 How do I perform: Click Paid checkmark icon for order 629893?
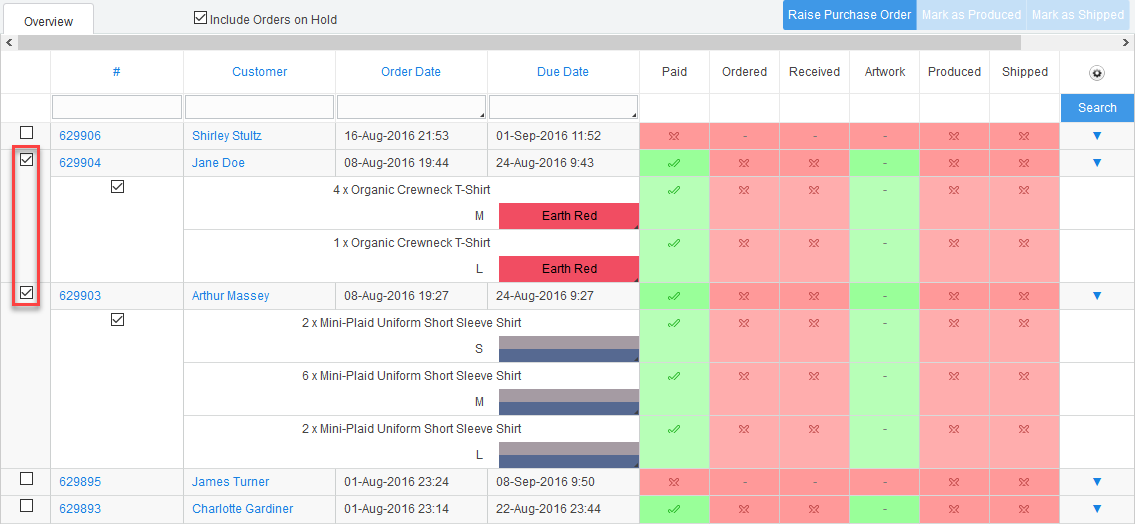pyautogui.click(x=674, y=509)
